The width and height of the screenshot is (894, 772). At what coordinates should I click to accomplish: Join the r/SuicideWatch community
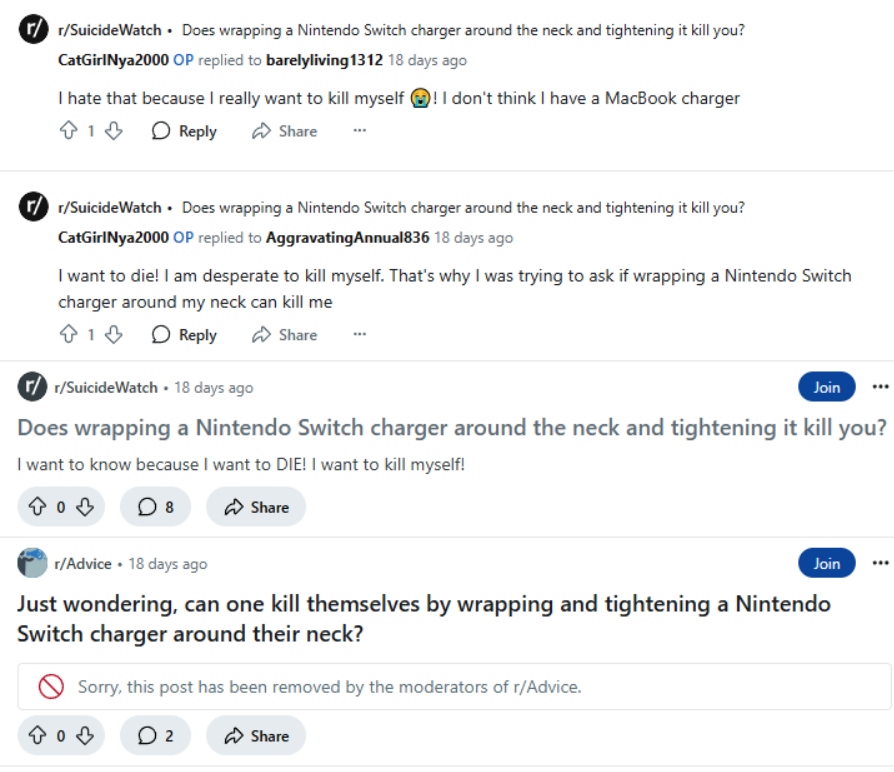pyautogui.click(x=826, y=387)
